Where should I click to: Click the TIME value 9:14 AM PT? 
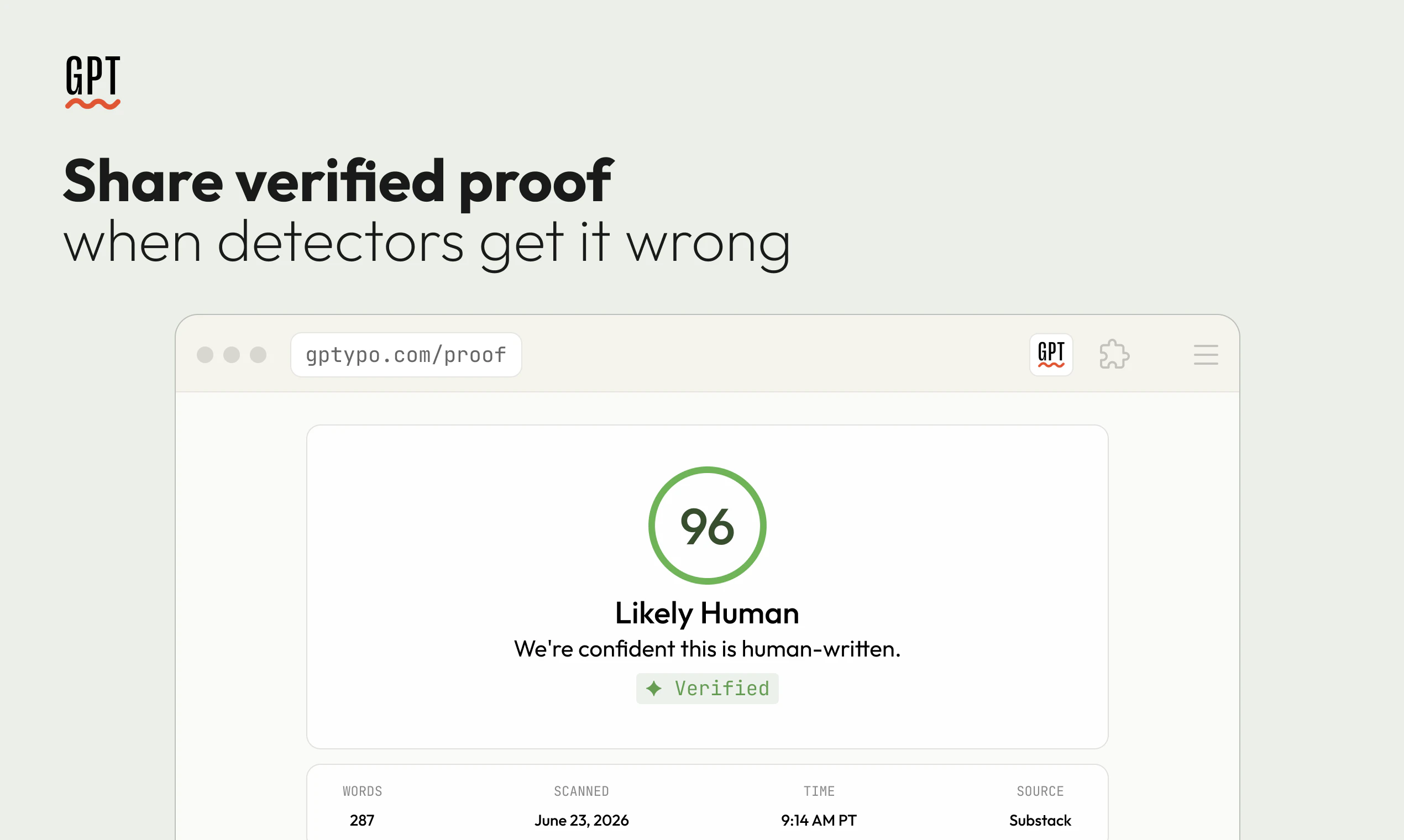pyautogui.click(x=819, y=820)
